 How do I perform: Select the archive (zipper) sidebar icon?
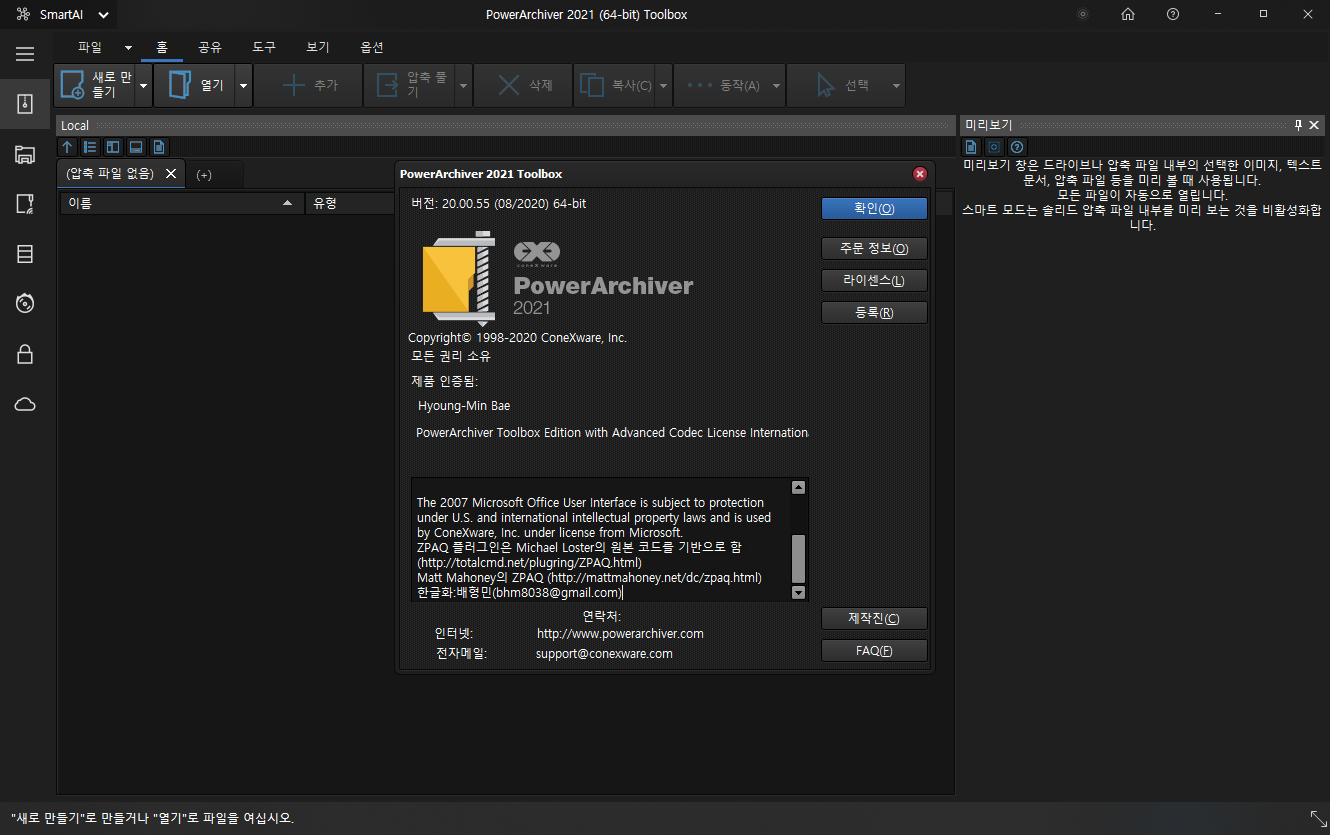pos(25,104)
